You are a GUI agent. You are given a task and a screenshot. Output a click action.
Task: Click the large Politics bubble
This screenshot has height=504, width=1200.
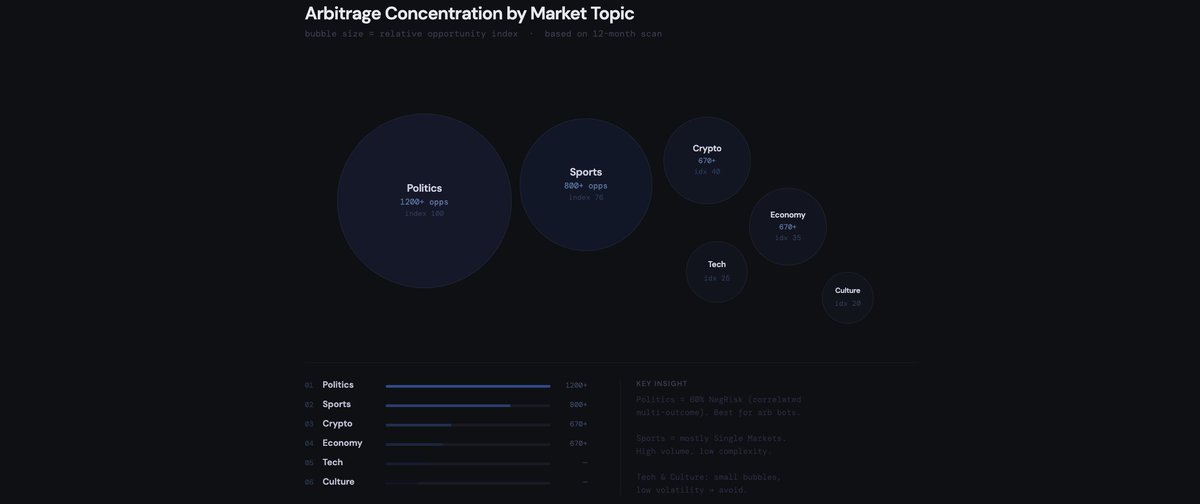pos(424,200)
